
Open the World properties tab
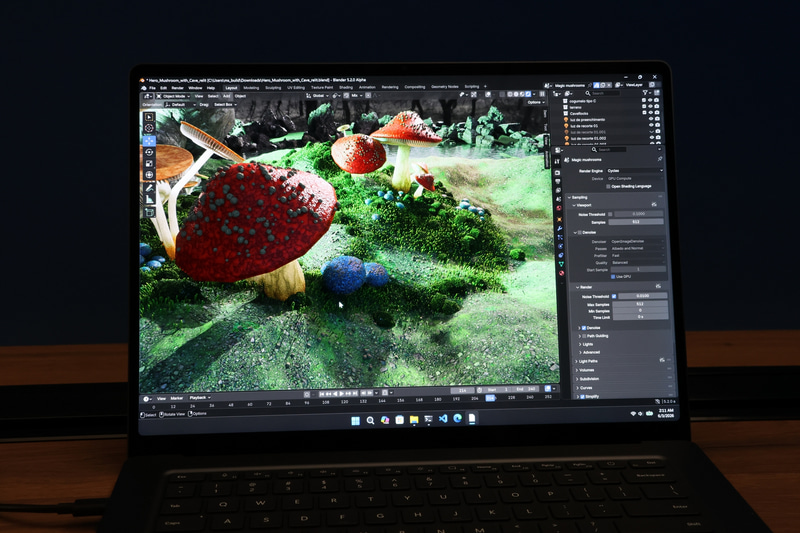[x=559, y=208]
